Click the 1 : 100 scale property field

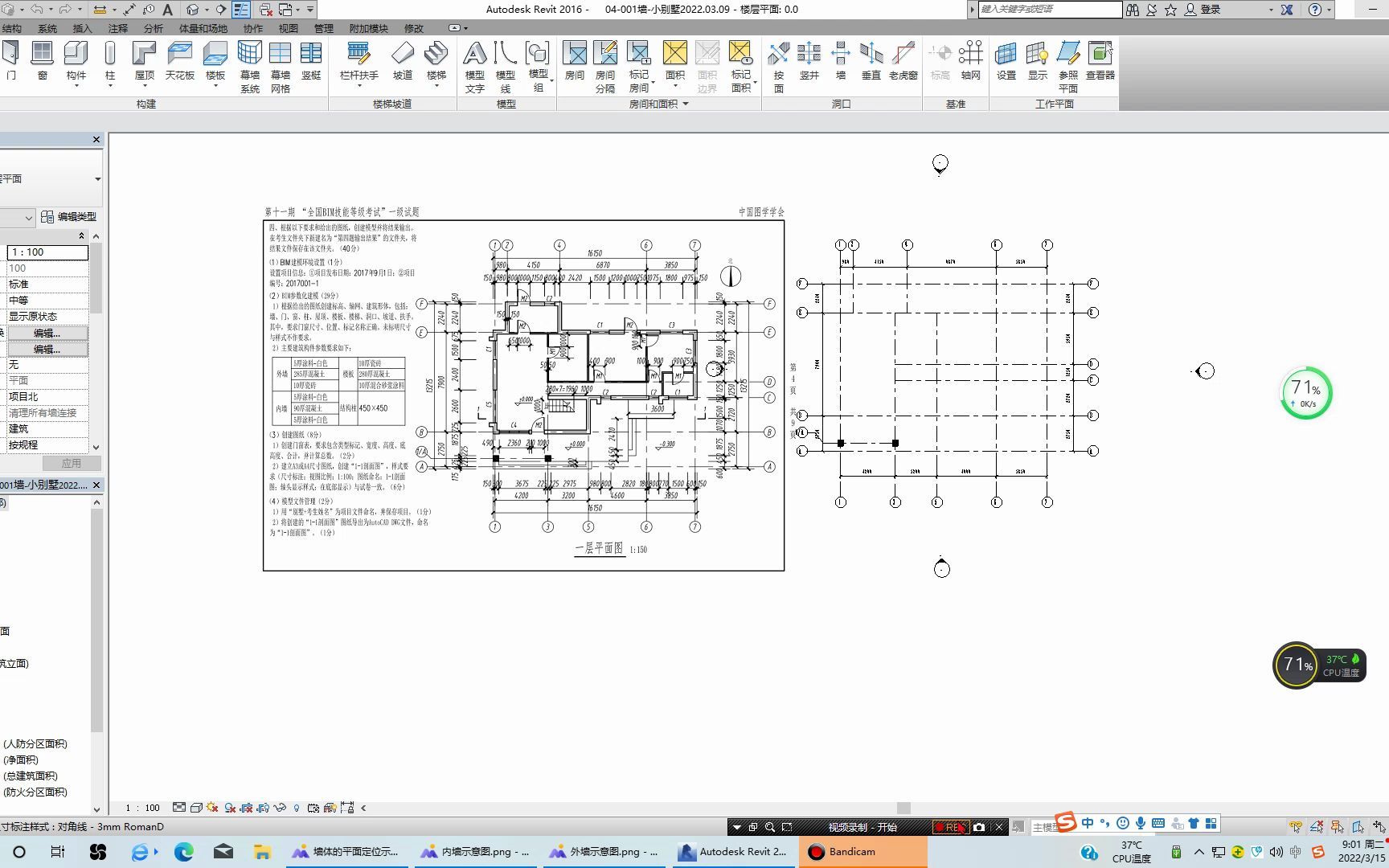coord(47,252)
